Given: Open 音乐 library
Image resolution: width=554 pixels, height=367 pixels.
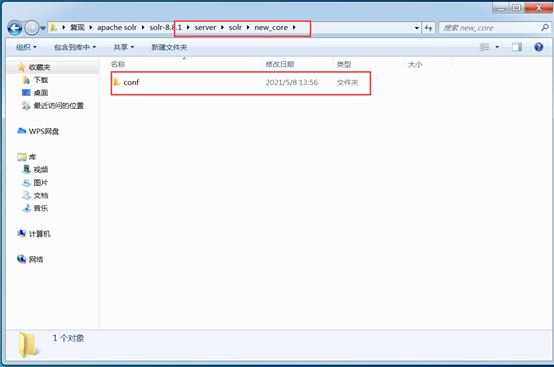Looking at the screenshot, I should click(x=41, y=208).
